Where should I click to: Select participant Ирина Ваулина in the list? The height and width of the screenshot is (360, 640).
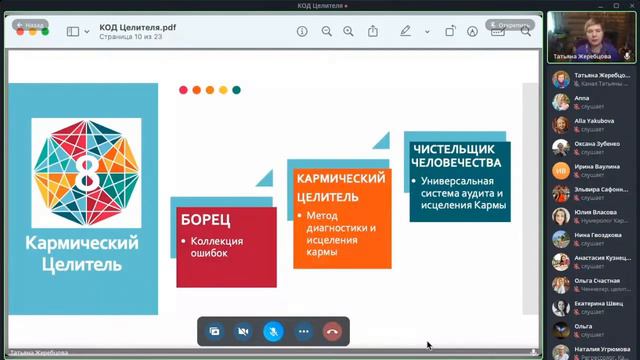pyautogui.click(x=591, y=171)
